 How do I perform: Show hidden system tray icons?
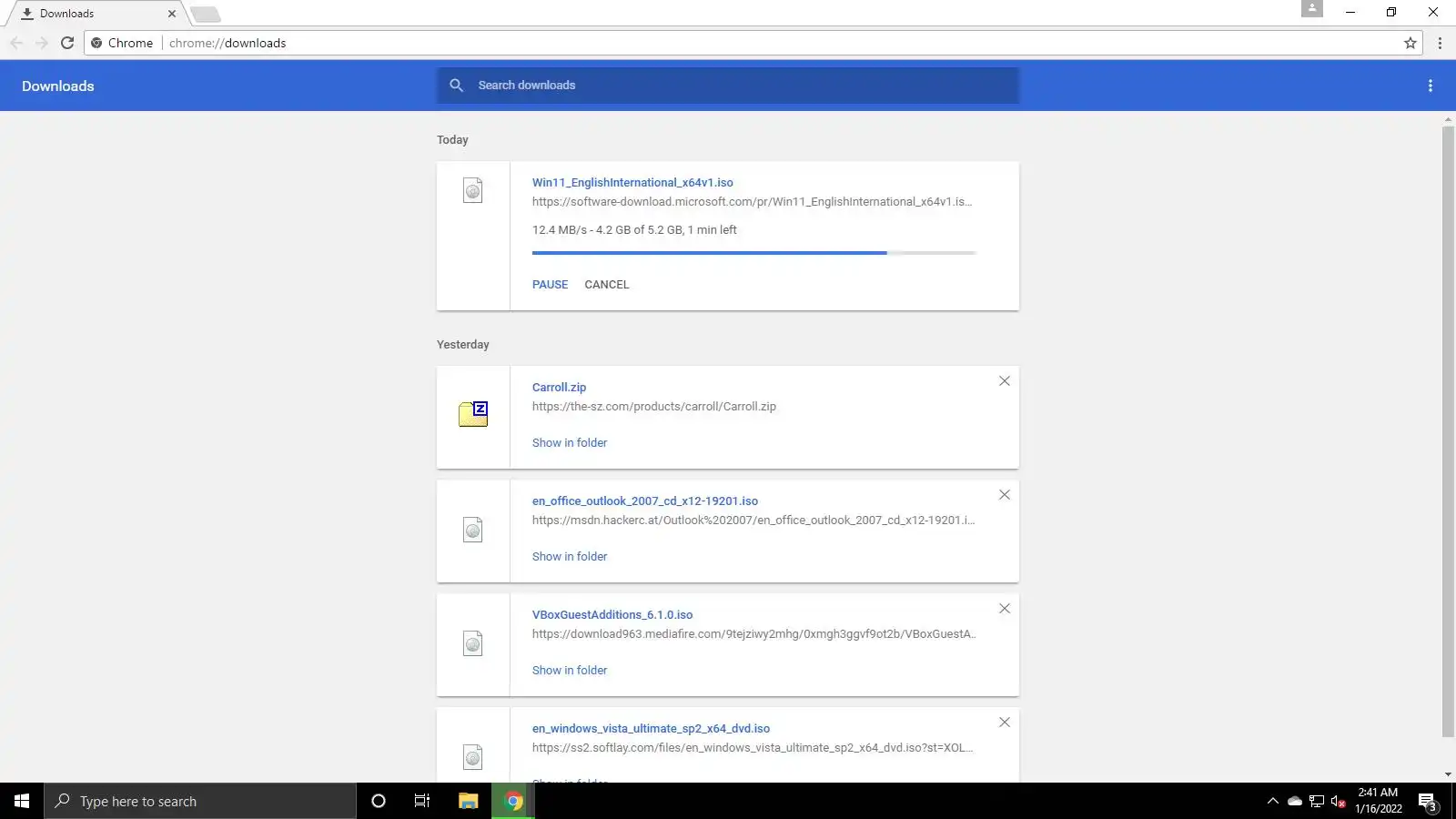1273,801
